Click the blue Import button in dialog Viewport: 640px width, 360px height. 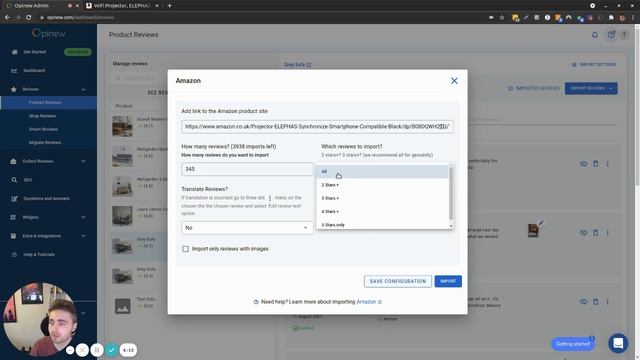448,281
